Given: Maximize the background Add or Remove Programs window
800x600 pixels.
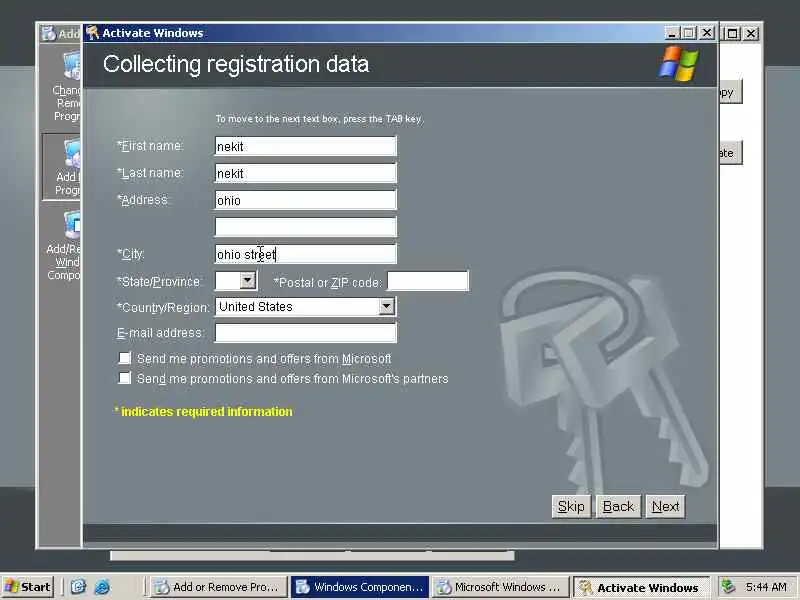Looking at the screenshot, I should click(732, 34).
